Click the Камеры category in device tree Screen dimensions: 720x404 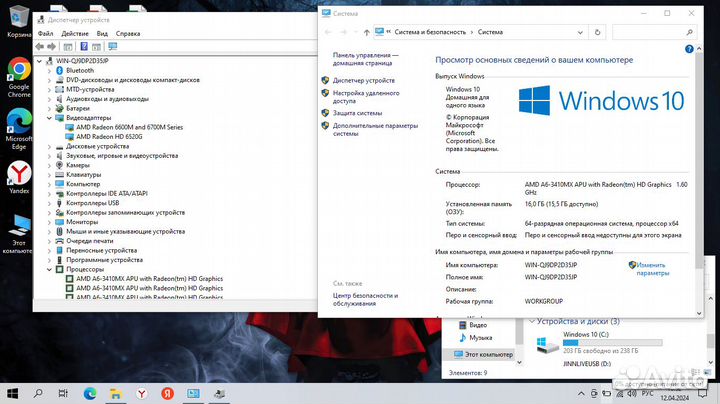pos(78,165)
